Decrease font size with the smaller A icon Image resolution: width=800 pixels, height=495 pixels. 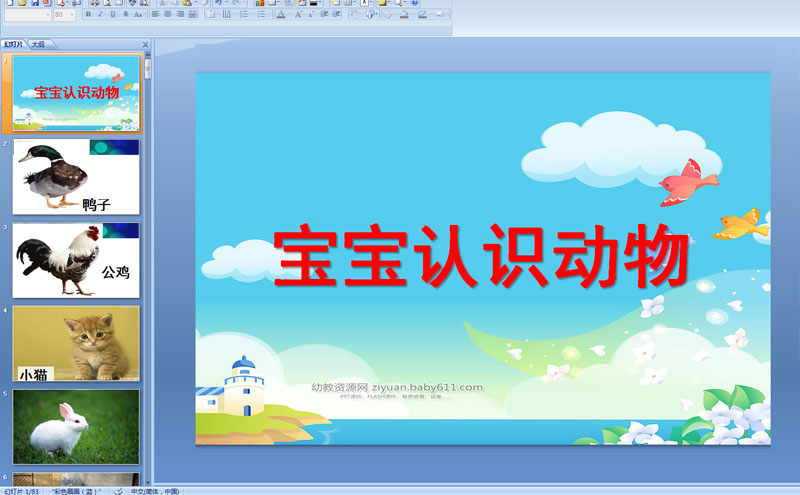point(311,14)
